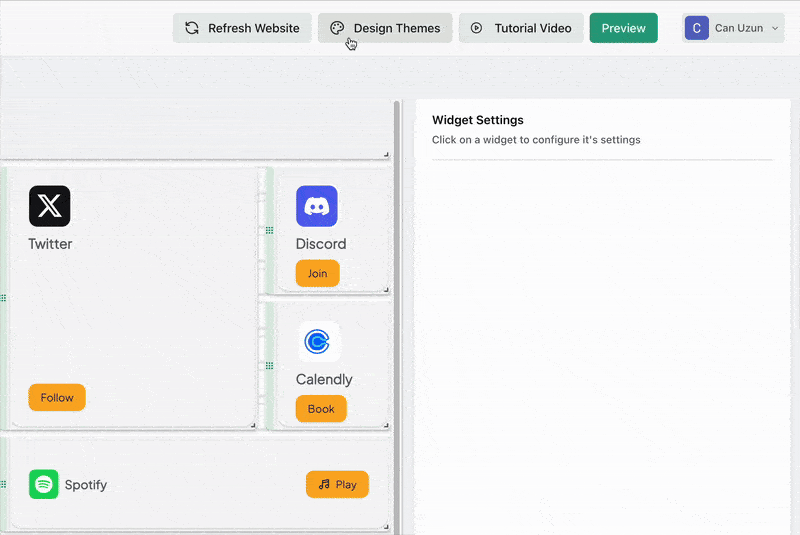Click the drag handle of Calendly widget
The height and width of the screenshot is (535, 800).
(269, 366)
